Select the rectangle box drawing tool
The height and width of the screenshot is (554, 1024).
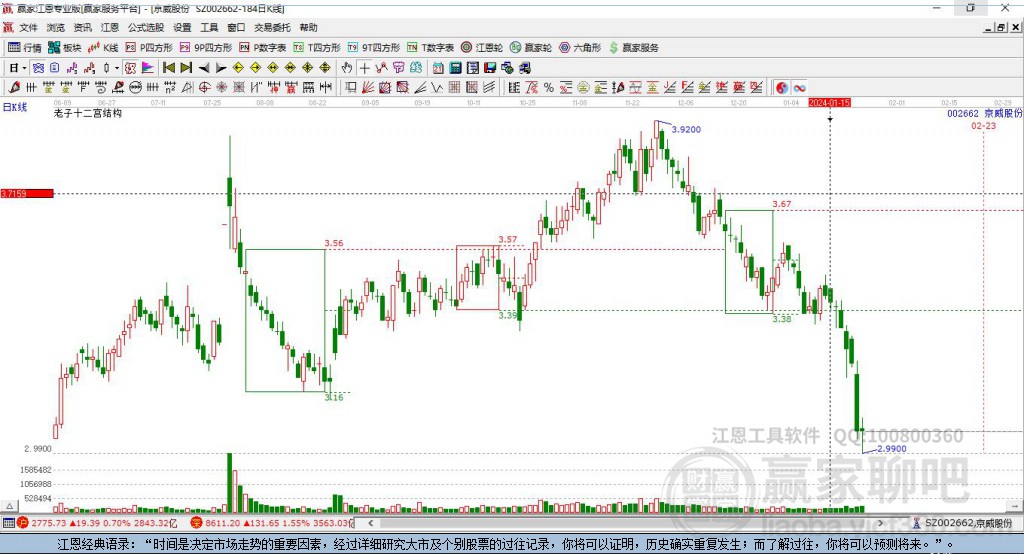pyautogui.click(x=351, y=88)
